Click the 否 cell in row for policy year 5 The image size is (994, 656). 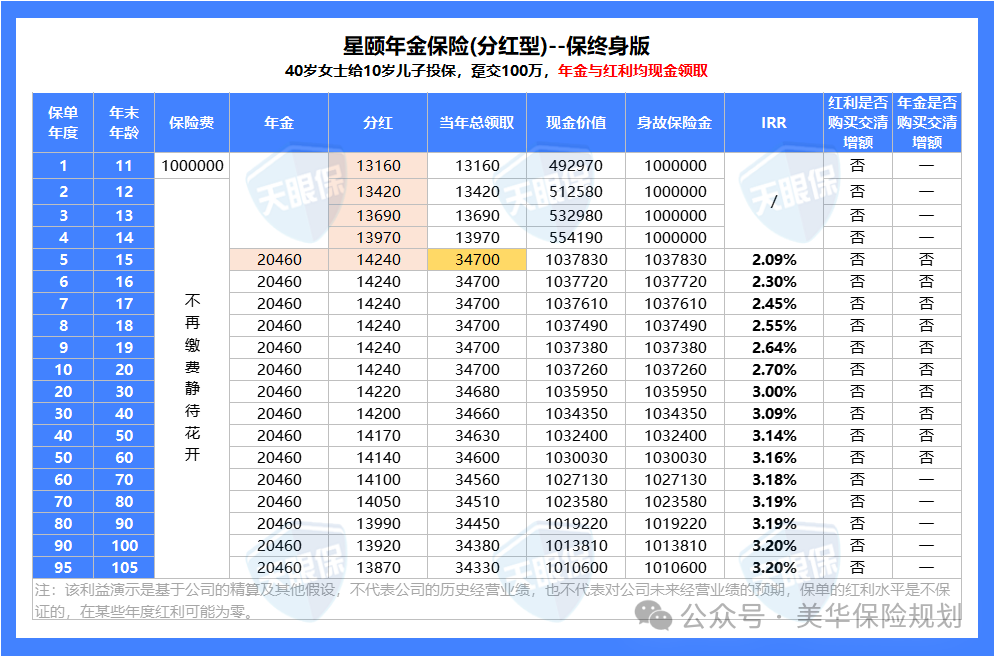858,258
